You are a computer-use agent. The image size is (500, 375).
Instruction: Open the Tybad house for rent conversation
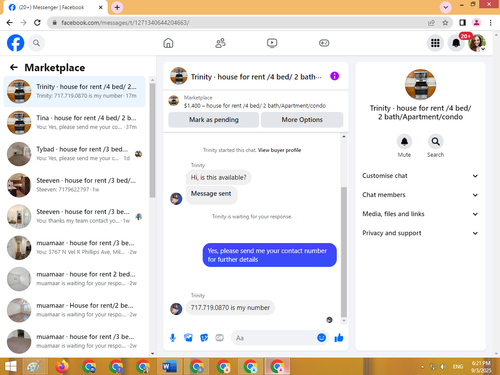[x=74, y=154]
